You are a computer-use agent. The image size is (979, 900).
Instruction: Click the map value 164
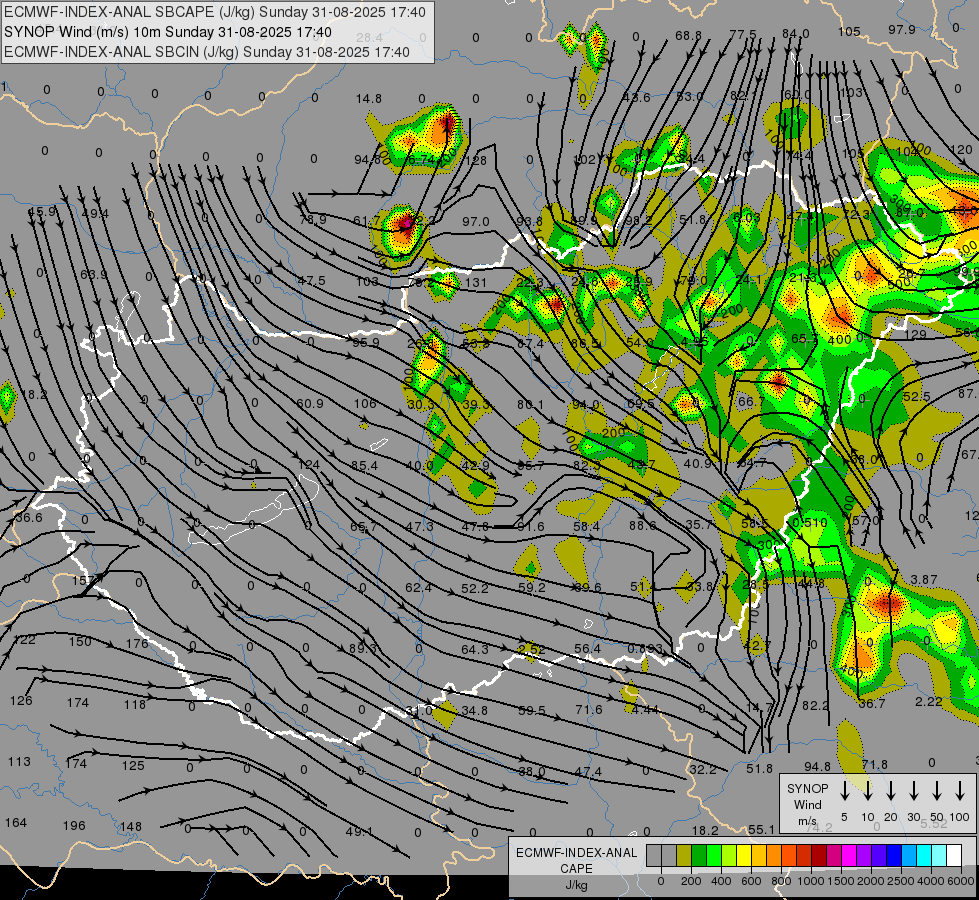coord(16,822)
